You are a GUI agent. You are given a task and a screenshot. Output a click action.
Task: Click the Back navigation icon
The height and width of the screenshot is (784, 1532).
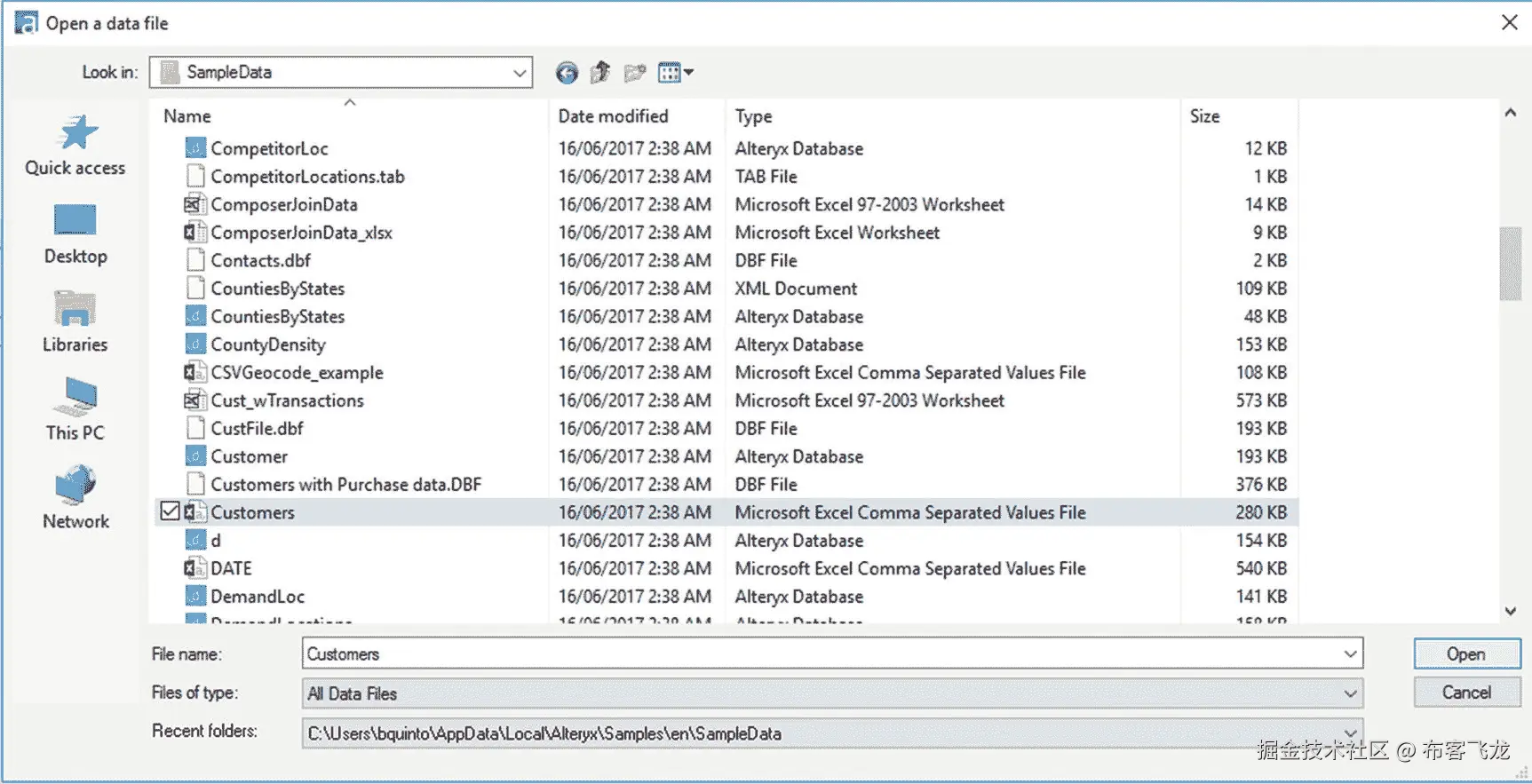[x=567, y=73]
